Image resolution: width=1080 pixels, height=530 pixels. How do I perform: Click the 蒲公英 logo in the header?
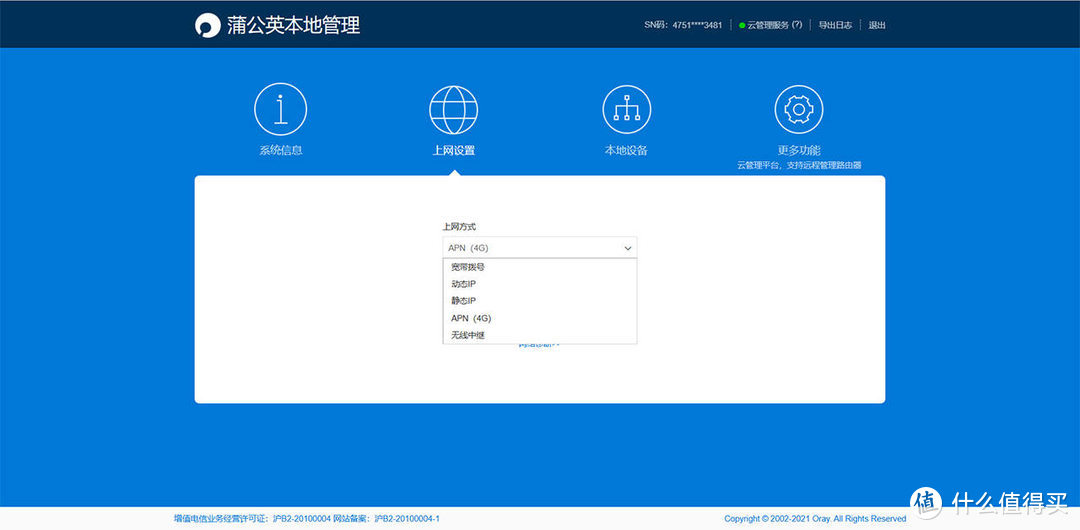pos(207,25)
